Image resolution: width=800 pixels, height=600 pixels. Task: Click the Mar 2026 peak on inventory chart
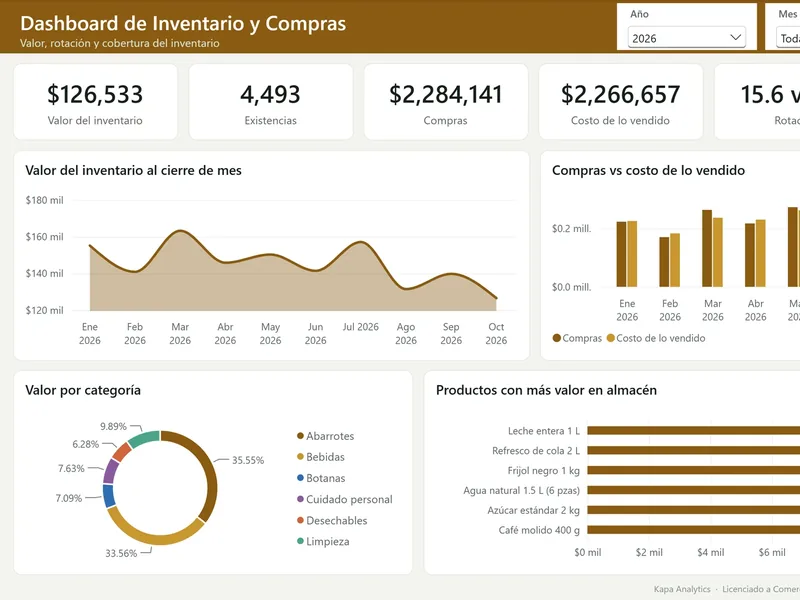(x=180, y=231)
